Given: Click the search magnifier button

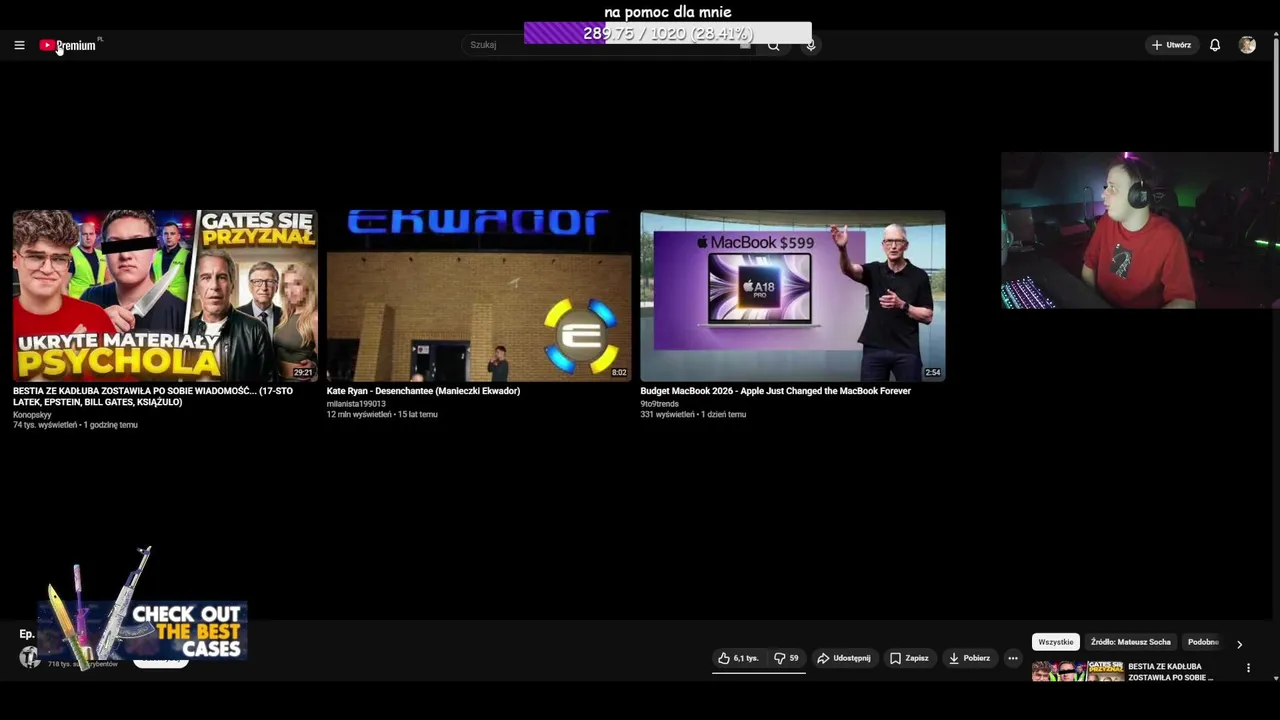Looking at the screenshot, I should [773, 45].
